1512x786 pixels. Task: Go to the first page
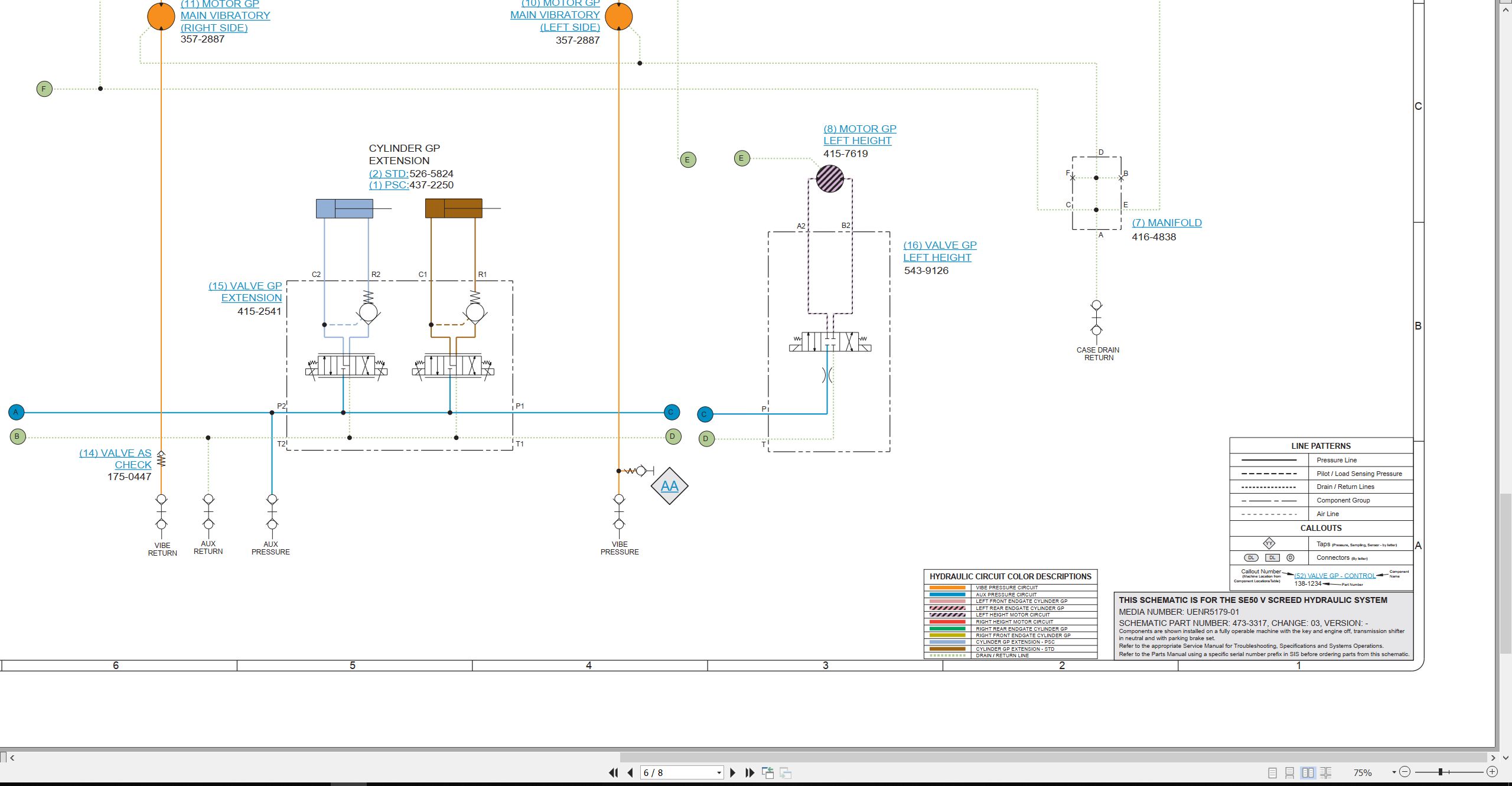click(x=614, y=772)
